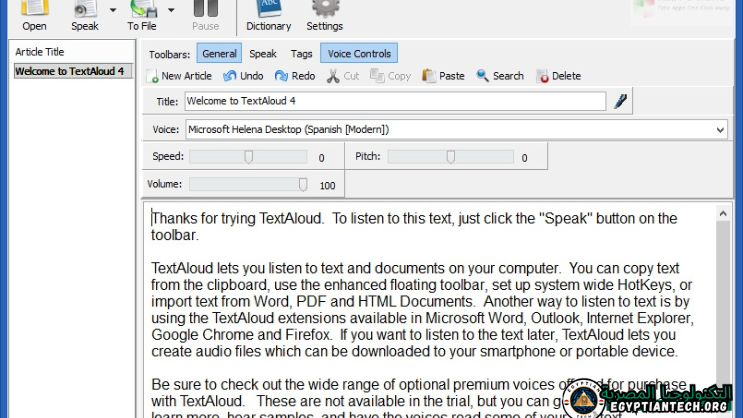Click the Undo button

click(x=243, y=76)
